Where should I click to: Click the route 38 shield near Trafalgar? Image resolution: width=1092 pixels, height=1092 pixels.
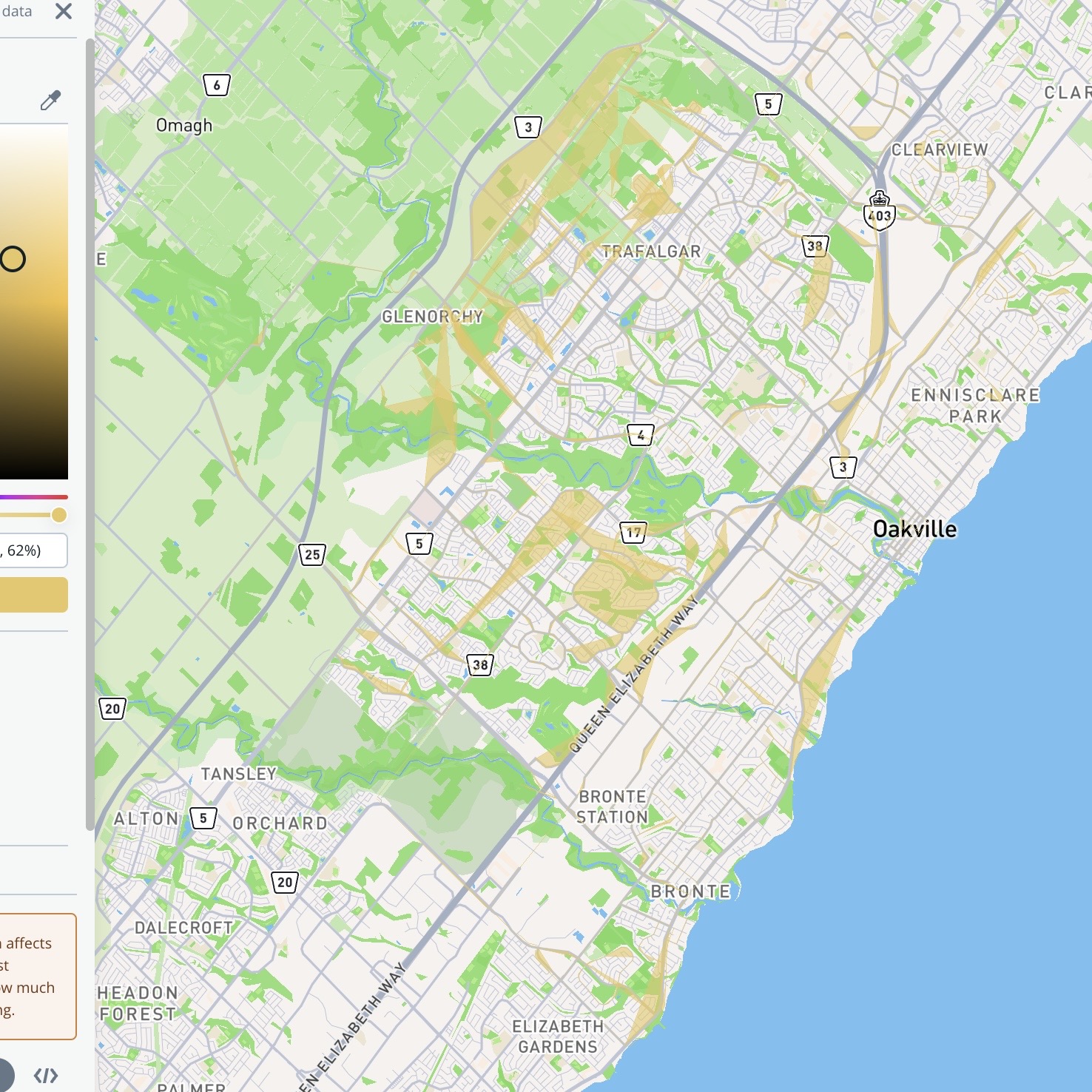[x=816, y=246]
